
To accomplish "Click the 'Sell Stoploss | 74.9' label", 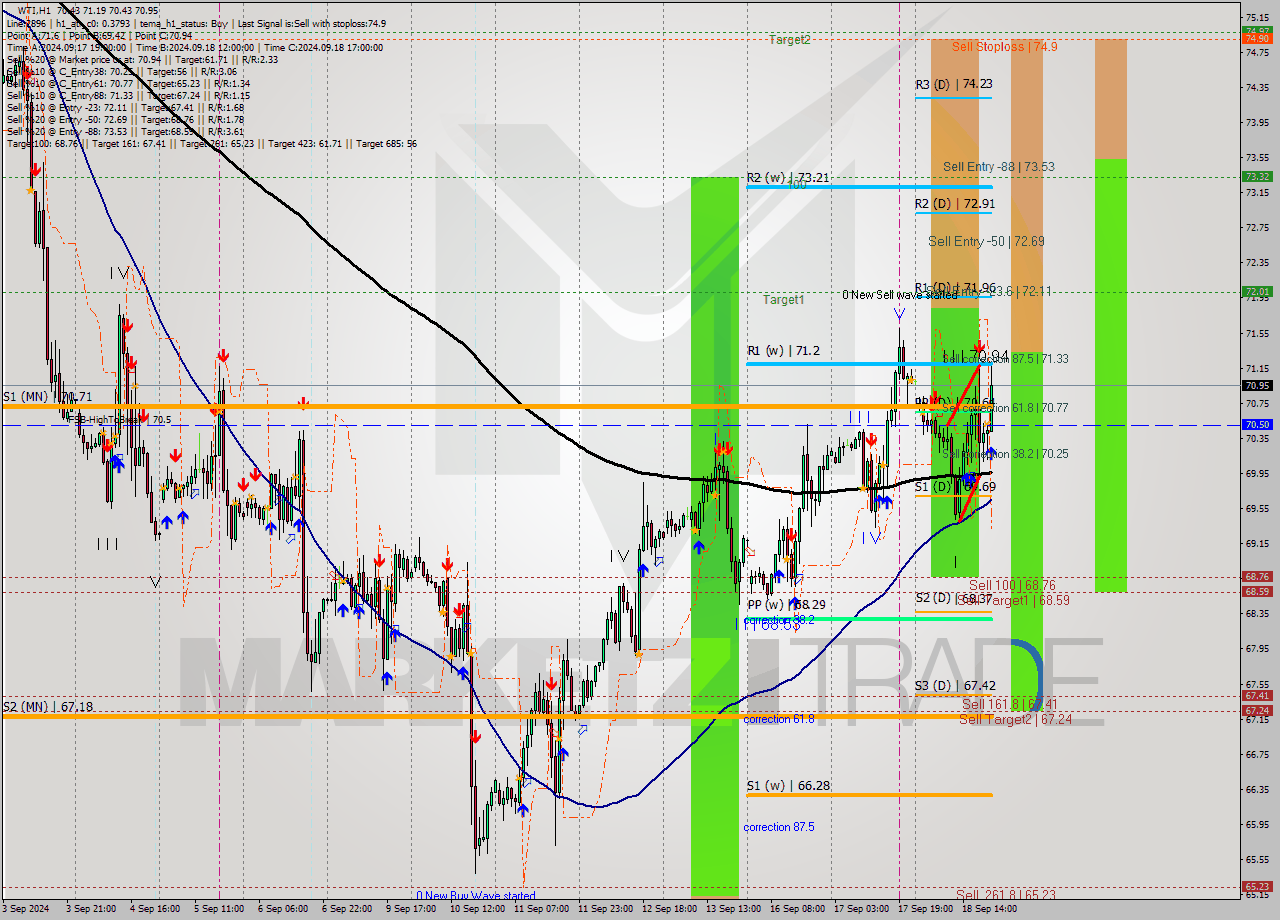I will click(x=1004, y=46).
